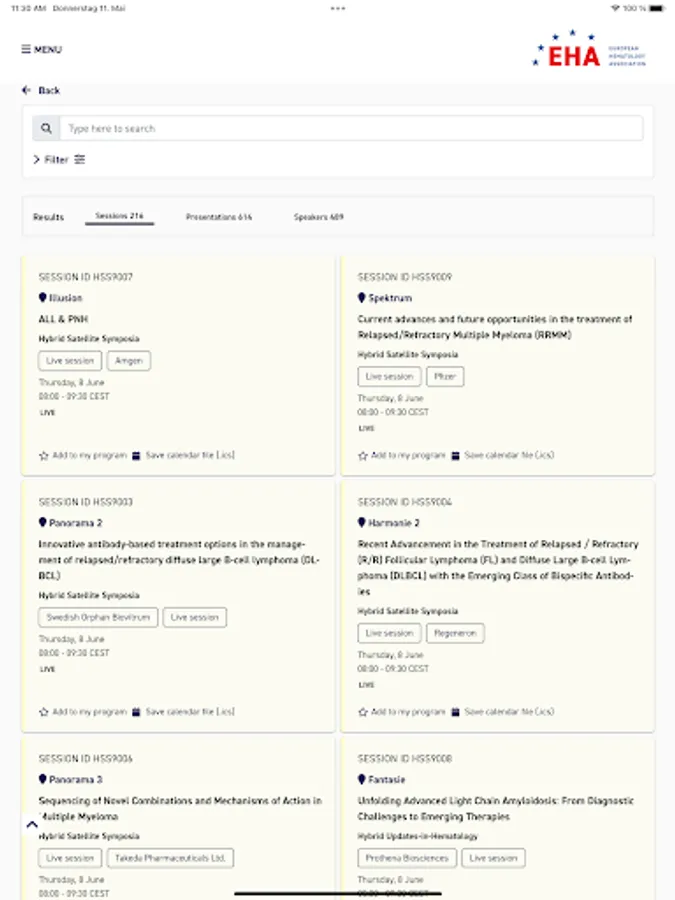Click the search magnifier icon
The width and height of the screenshot is (675, 900).
coord(46,129)
